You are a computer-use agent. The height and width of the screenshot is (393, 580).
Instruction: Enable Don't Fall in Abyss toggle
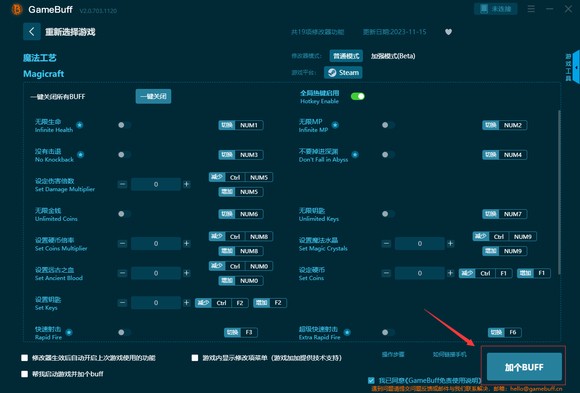click(388, 155)
